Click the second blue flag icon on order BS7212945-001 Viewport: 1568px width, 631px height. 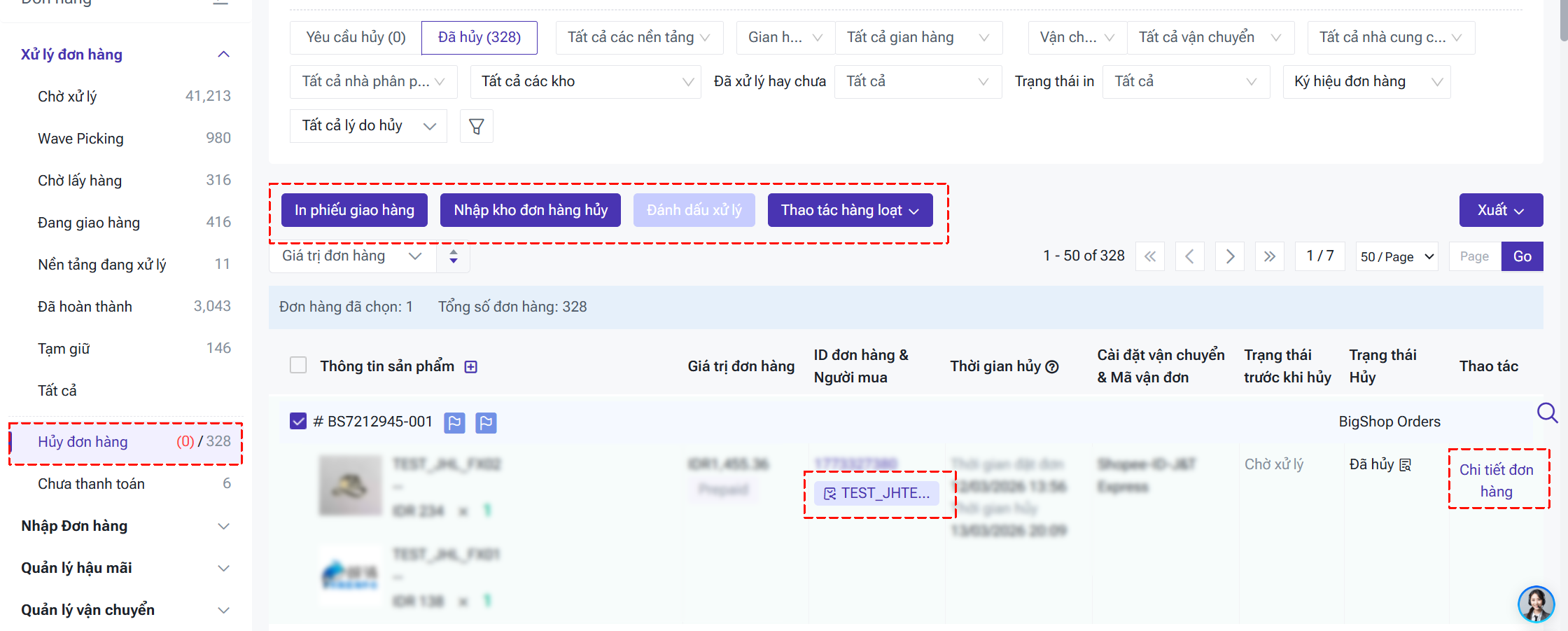486,422
